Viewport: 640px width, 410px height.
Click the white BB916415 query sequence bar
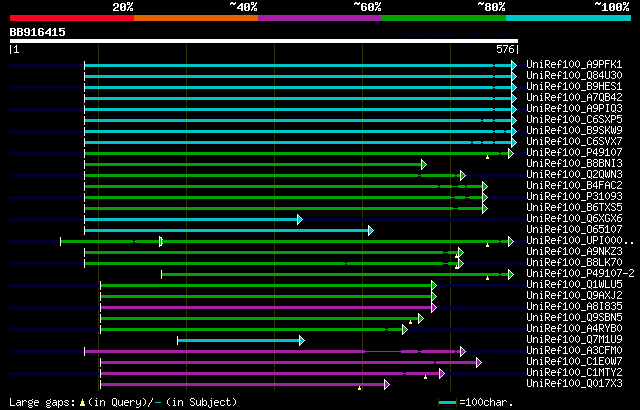tap(264, 41)
